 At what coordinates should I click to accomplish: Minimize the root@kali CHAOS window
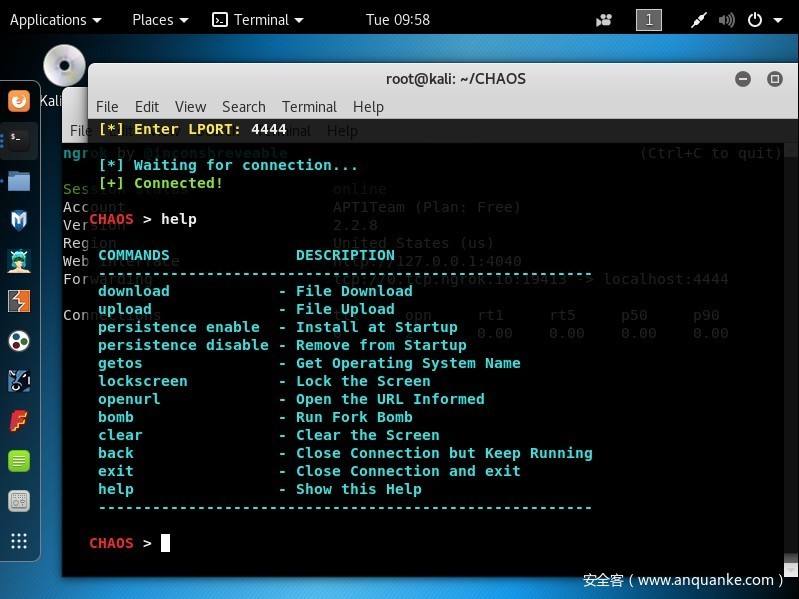point(743,79)
